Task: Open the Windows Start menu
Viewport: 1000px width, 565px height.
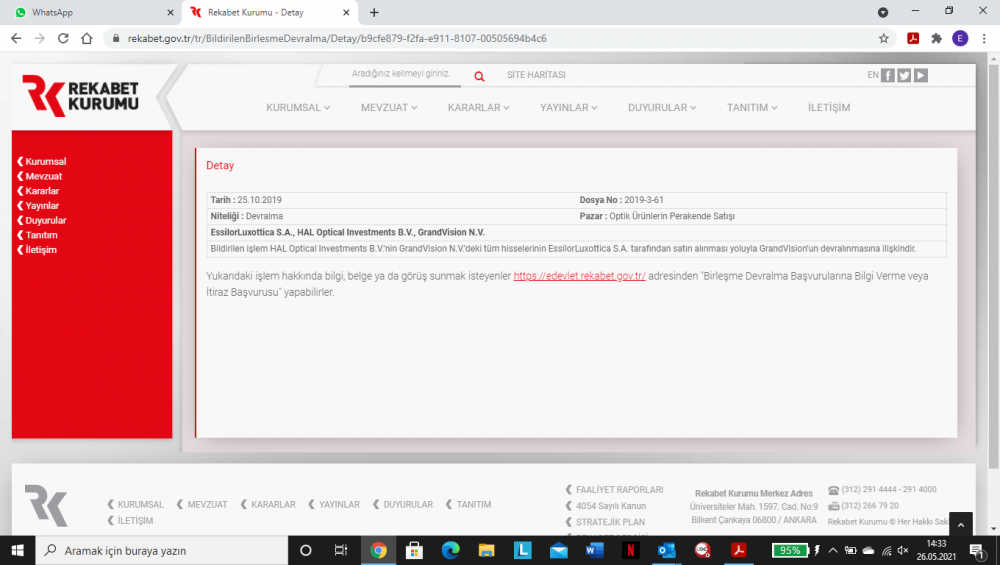Action: [x=17, y=550]
